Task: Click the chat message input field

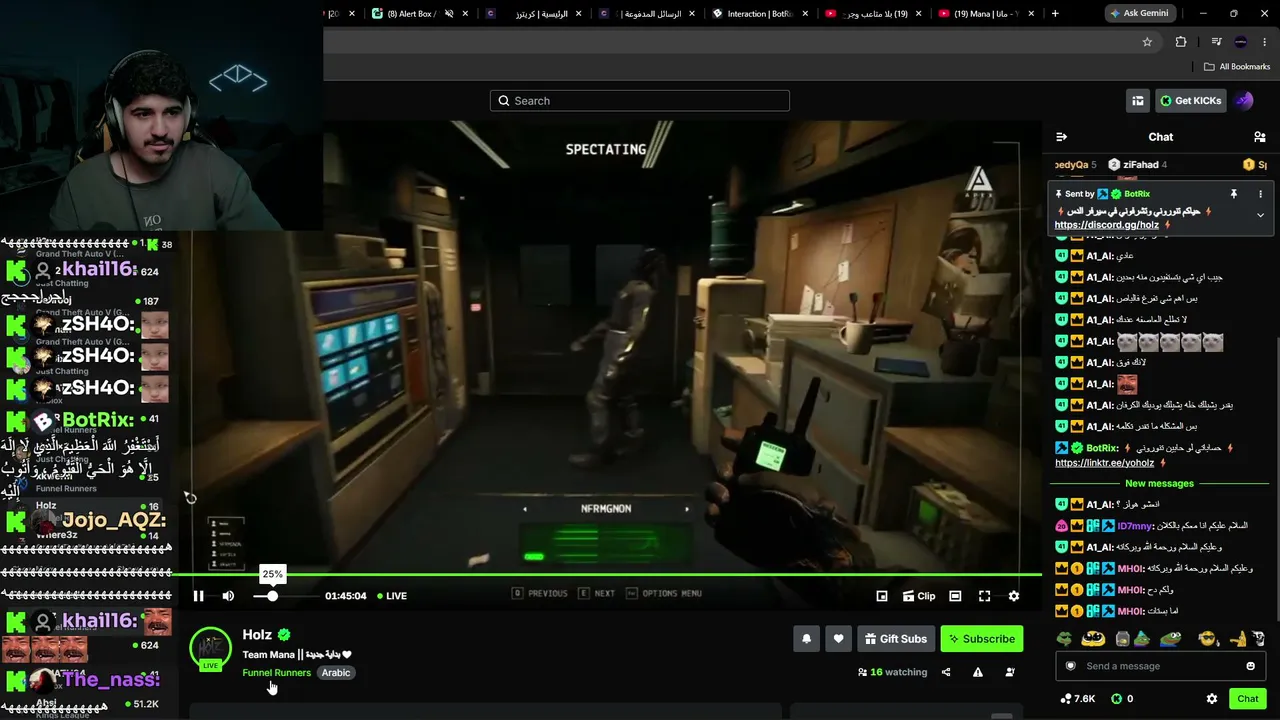Action: click(1160, 666)
